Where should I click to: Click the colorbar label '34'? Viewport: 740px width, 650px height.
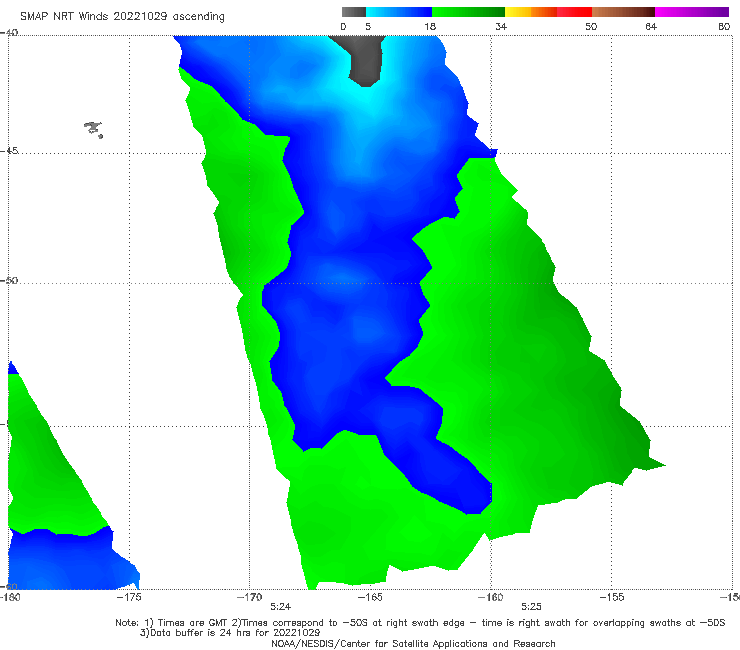pyautogui.click(x=501, y=27)
